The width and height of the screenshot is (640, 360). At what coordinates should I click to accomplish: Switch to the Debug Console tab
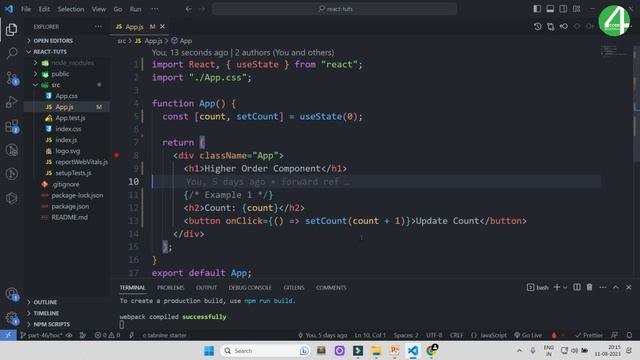click(250, 287)
